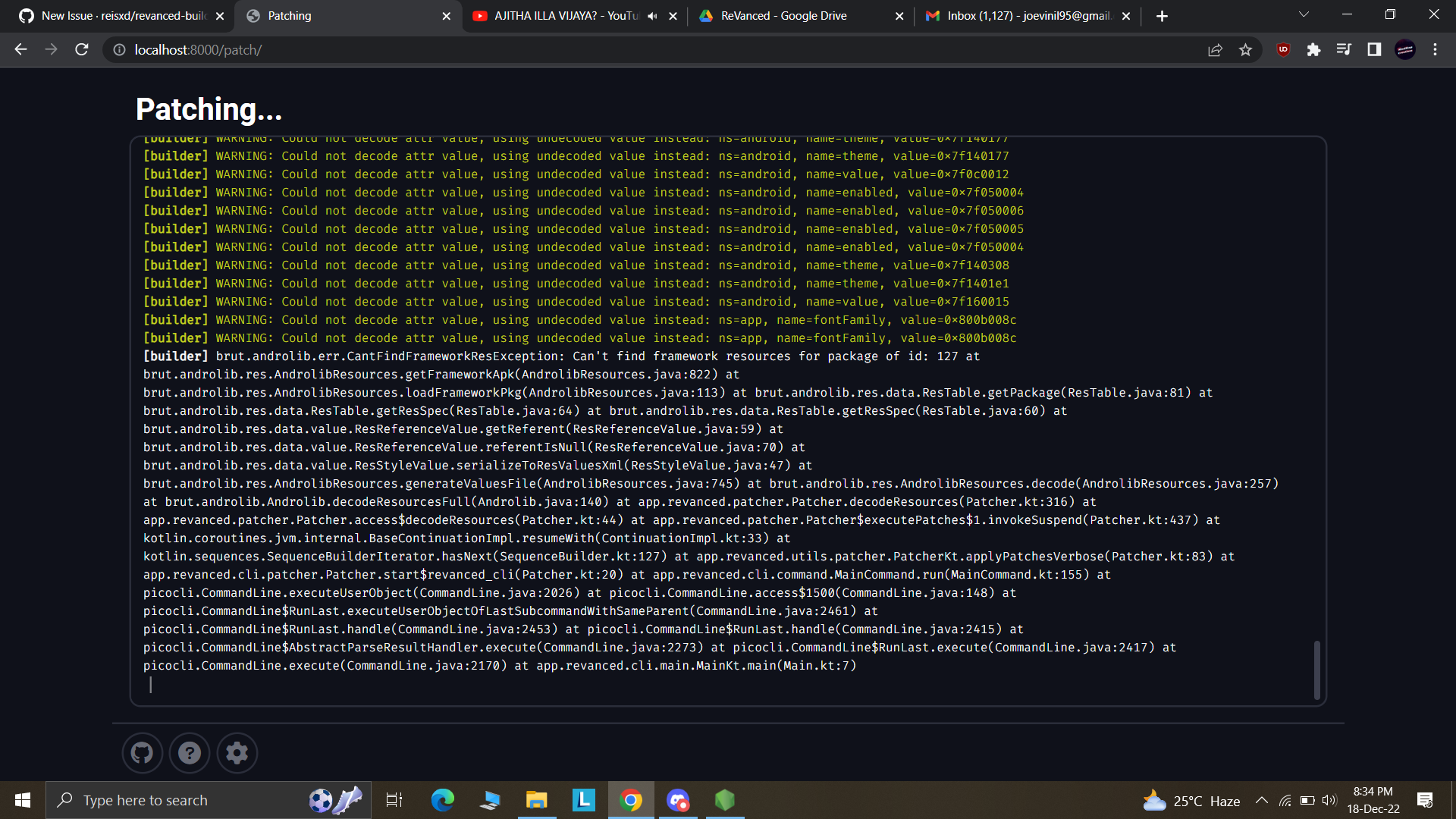Screen dimensions: 1456x819
Task: Open patcher settings via the gear icon
Action: [237, 753]
